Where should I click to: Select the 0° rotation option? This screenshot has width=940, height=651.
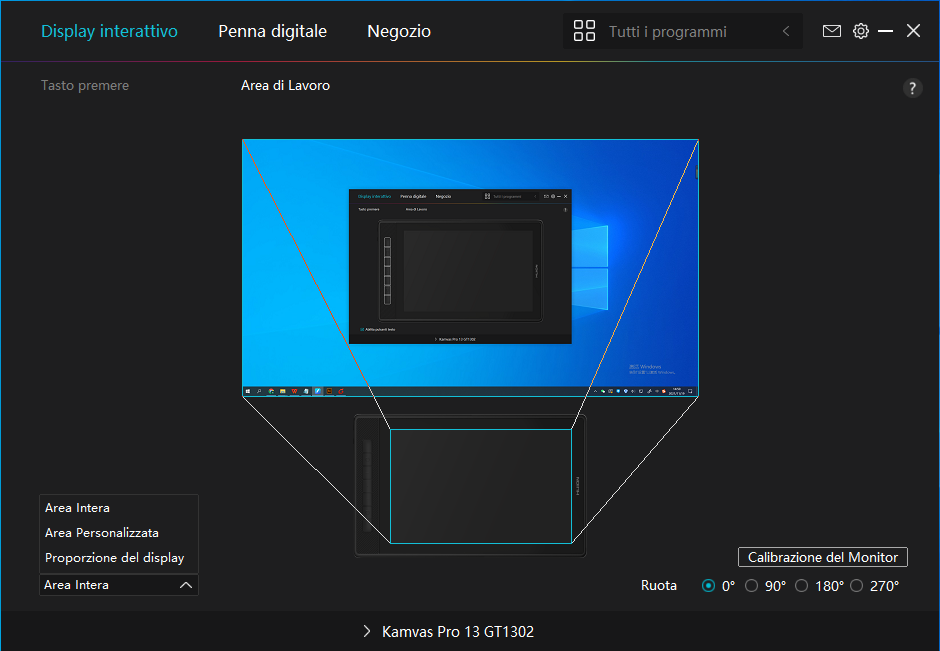(709, 586)
